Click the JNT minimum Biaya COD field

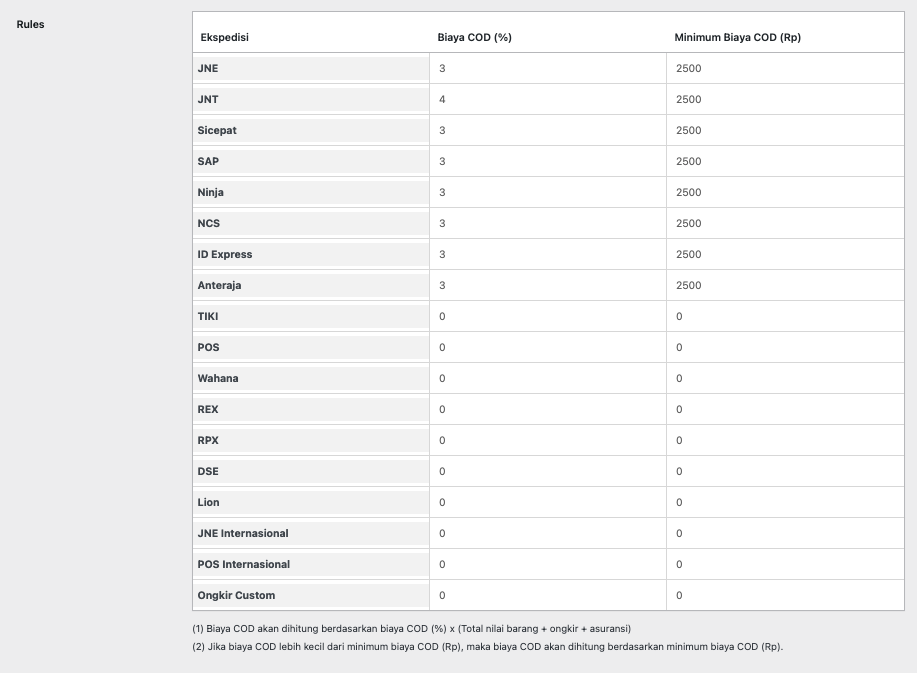click(x=785, y=99)
